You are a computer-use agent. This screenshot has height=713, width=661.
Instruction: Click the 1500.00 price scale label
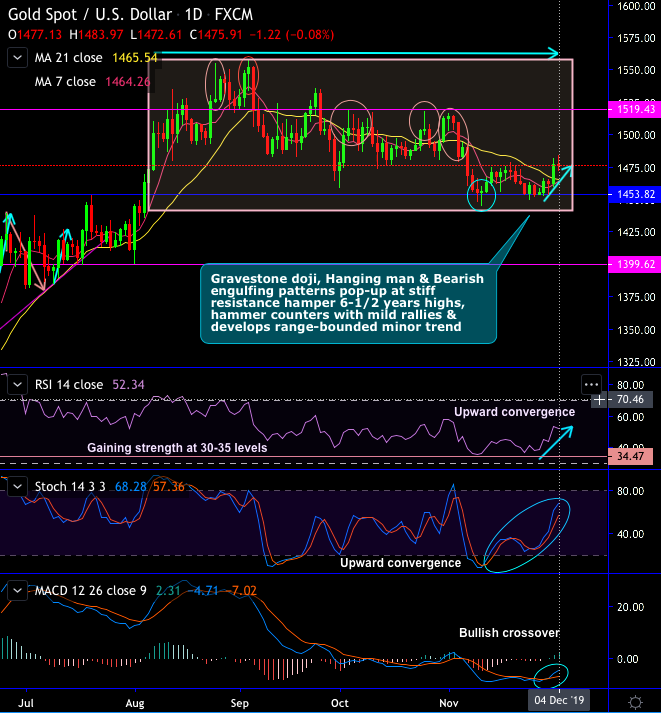pyautogui.click(x=636, y=135)
